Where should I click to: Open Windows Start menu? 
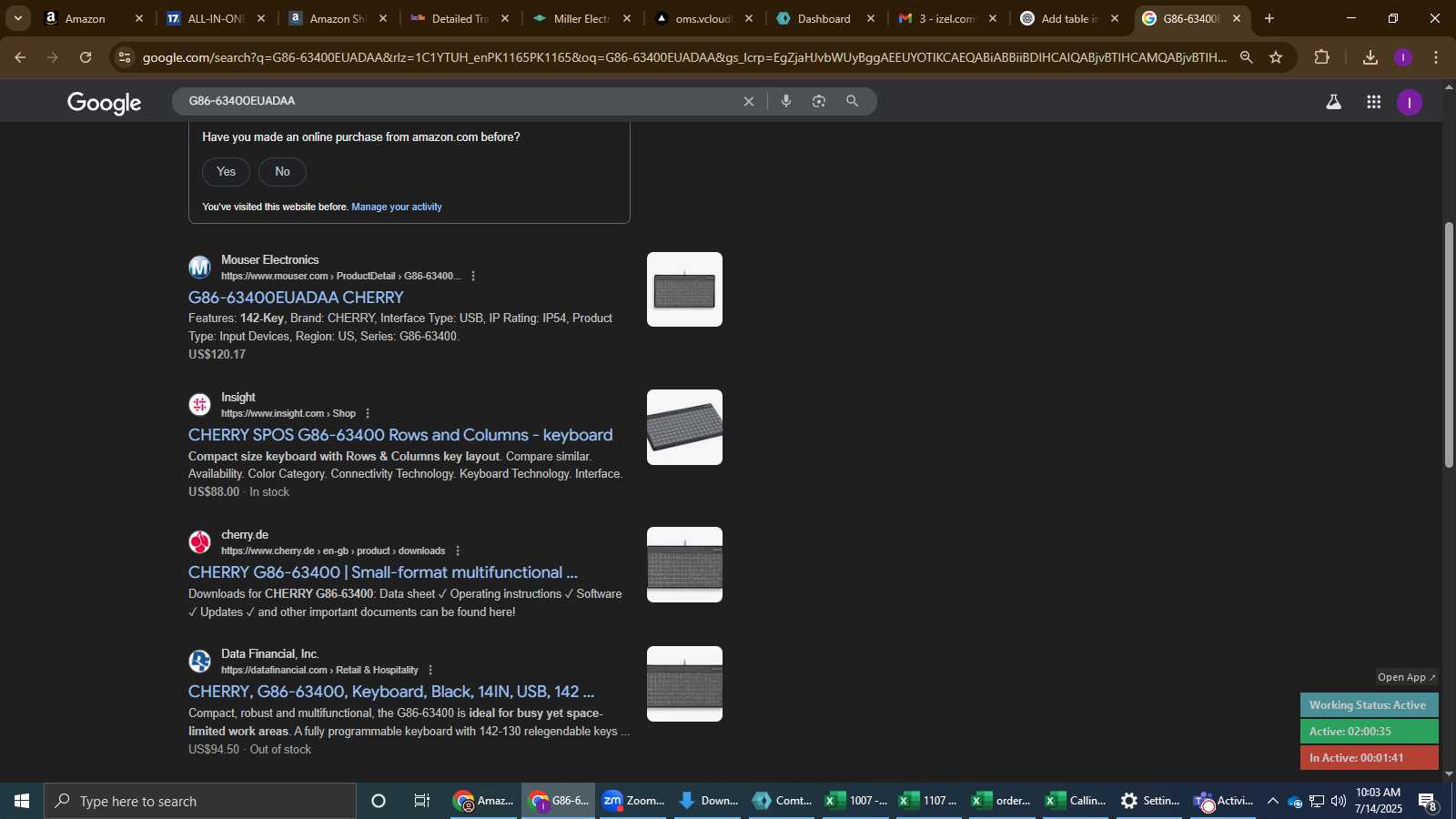coord(22,801)
